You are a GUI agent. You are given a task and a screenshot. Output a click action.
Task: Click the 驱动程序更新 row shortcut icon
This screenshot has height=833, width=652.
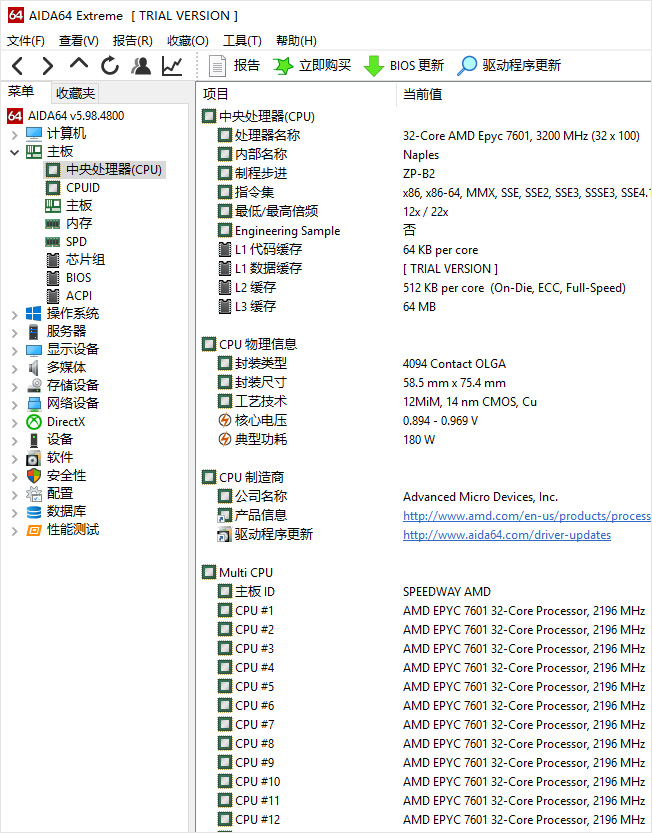[x=225, y=534]
